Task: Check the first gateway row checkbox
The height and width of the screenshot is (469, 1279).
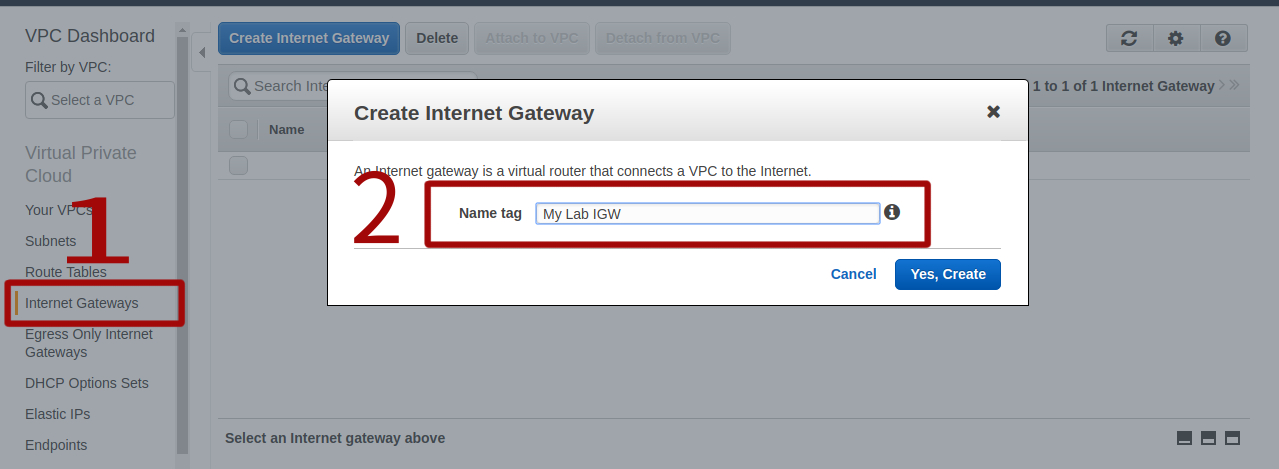Action: tap(238, 165)
